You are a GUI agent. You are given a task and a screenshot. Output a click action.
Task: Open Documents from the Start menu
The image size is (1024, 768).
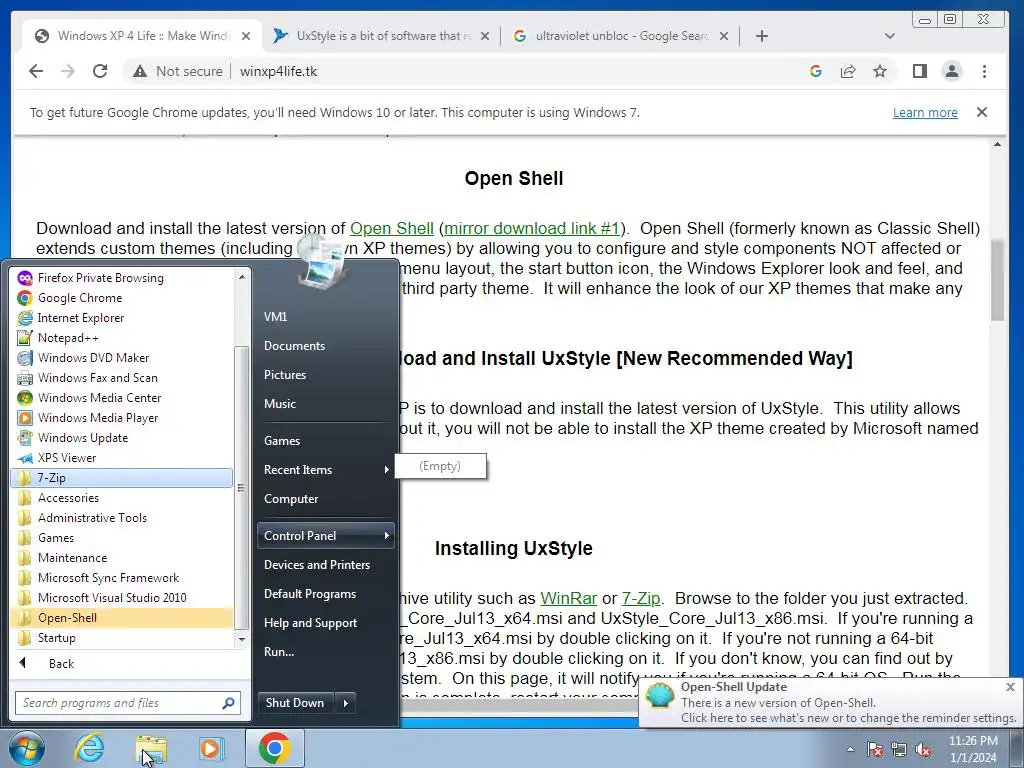pos(325,346)
